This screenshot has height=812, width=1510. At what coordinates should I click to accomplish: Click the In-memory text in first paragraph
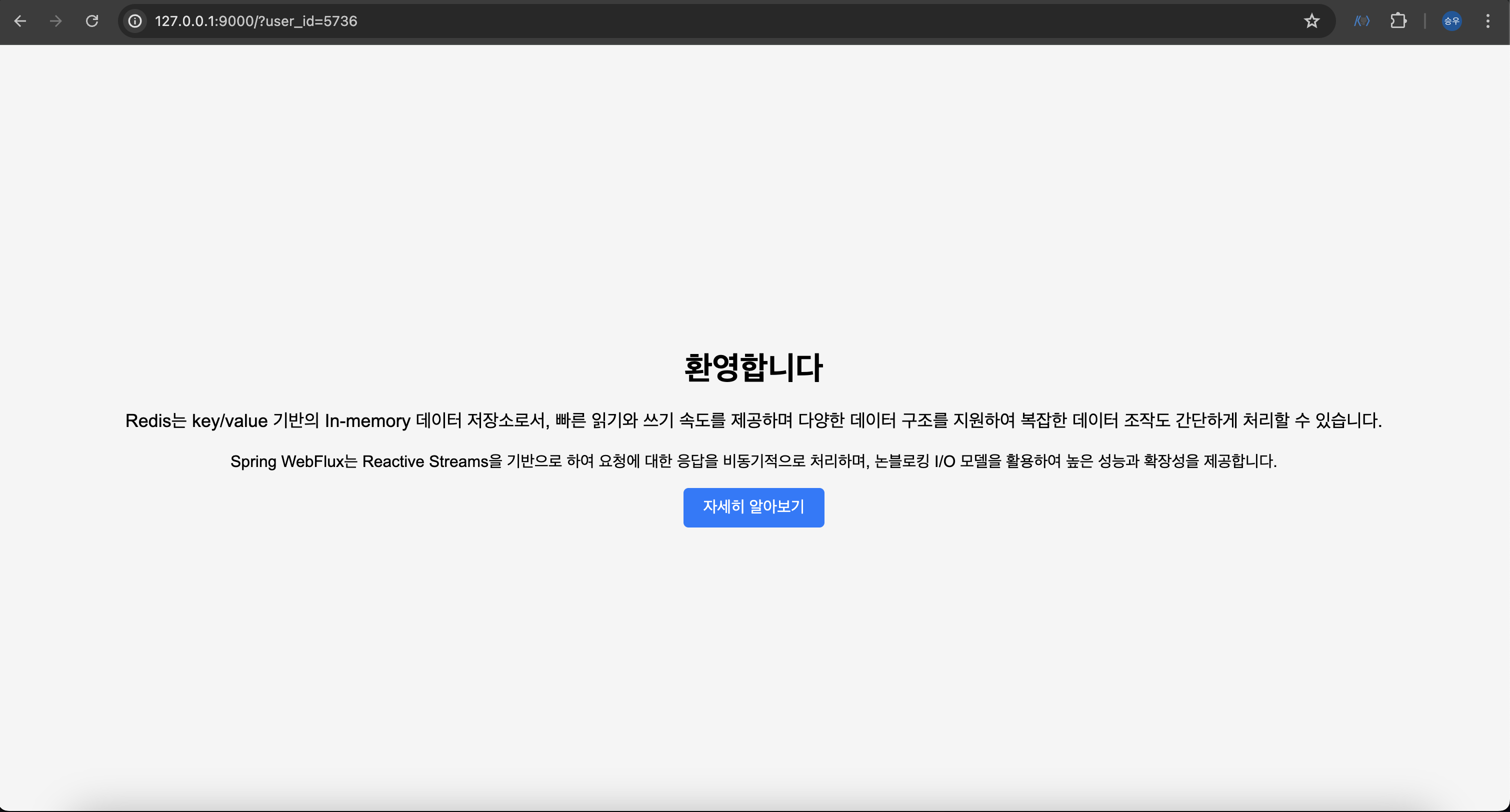[x=367, y=421]
